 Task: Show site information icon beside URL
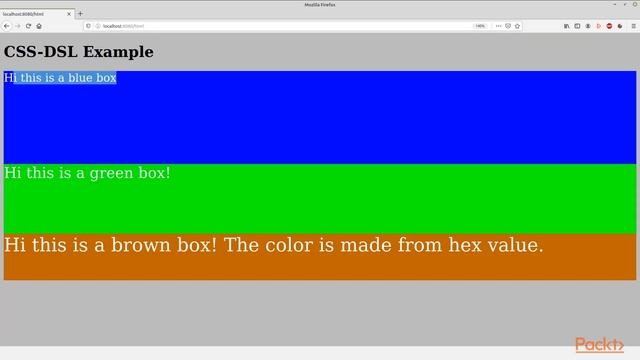point(98,26)
